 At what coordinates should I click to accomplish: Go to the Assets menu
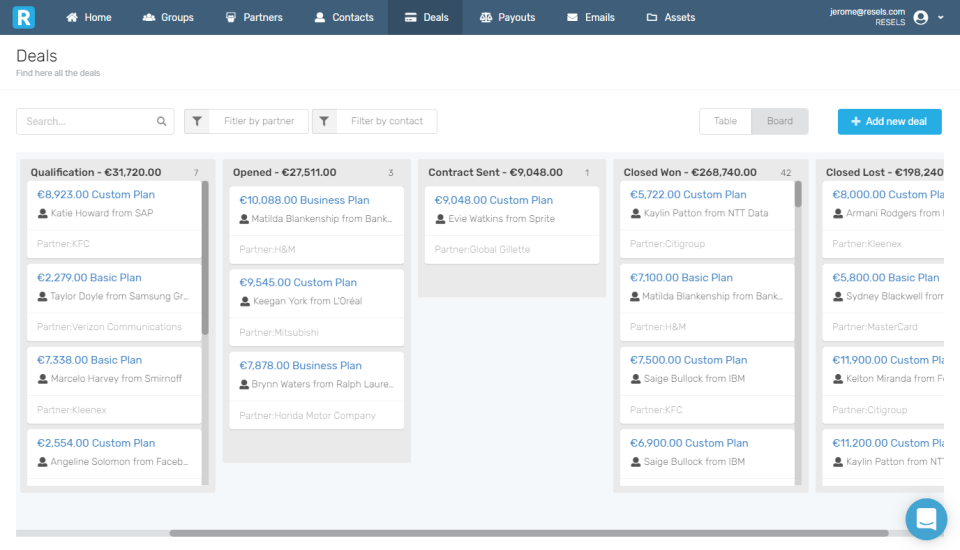point(670,17)
